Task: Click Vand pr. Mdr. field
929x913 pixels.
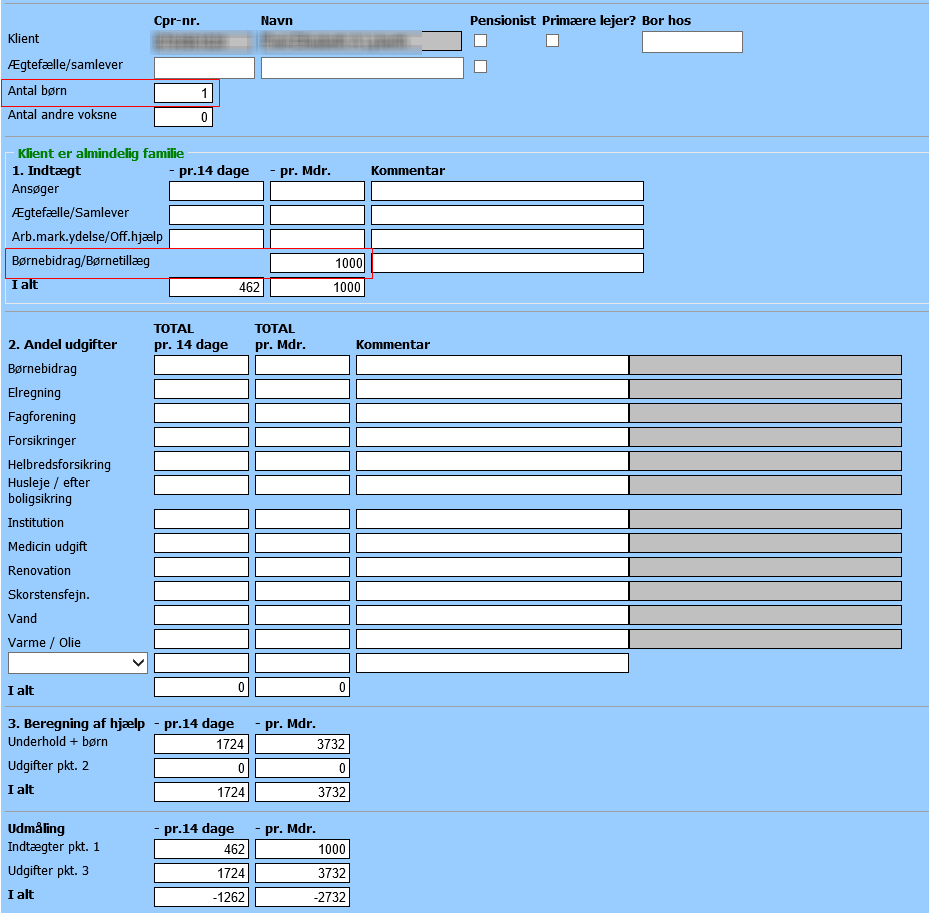Action: pos(302,615)
